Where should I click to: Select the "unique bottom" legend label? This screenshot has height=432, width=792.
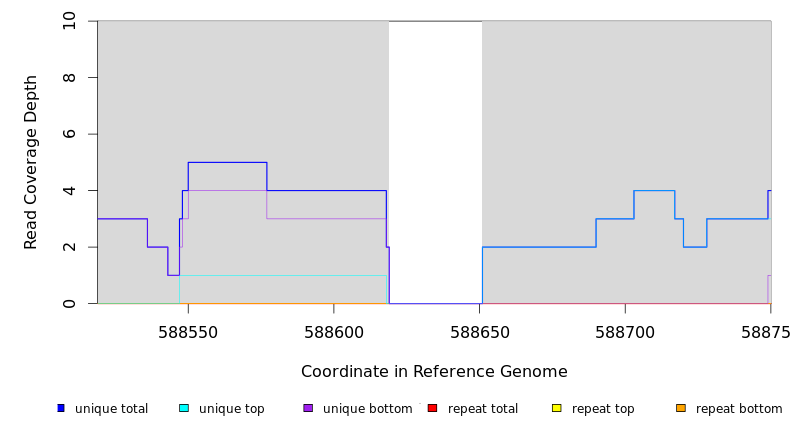click(x=367, y=409)
